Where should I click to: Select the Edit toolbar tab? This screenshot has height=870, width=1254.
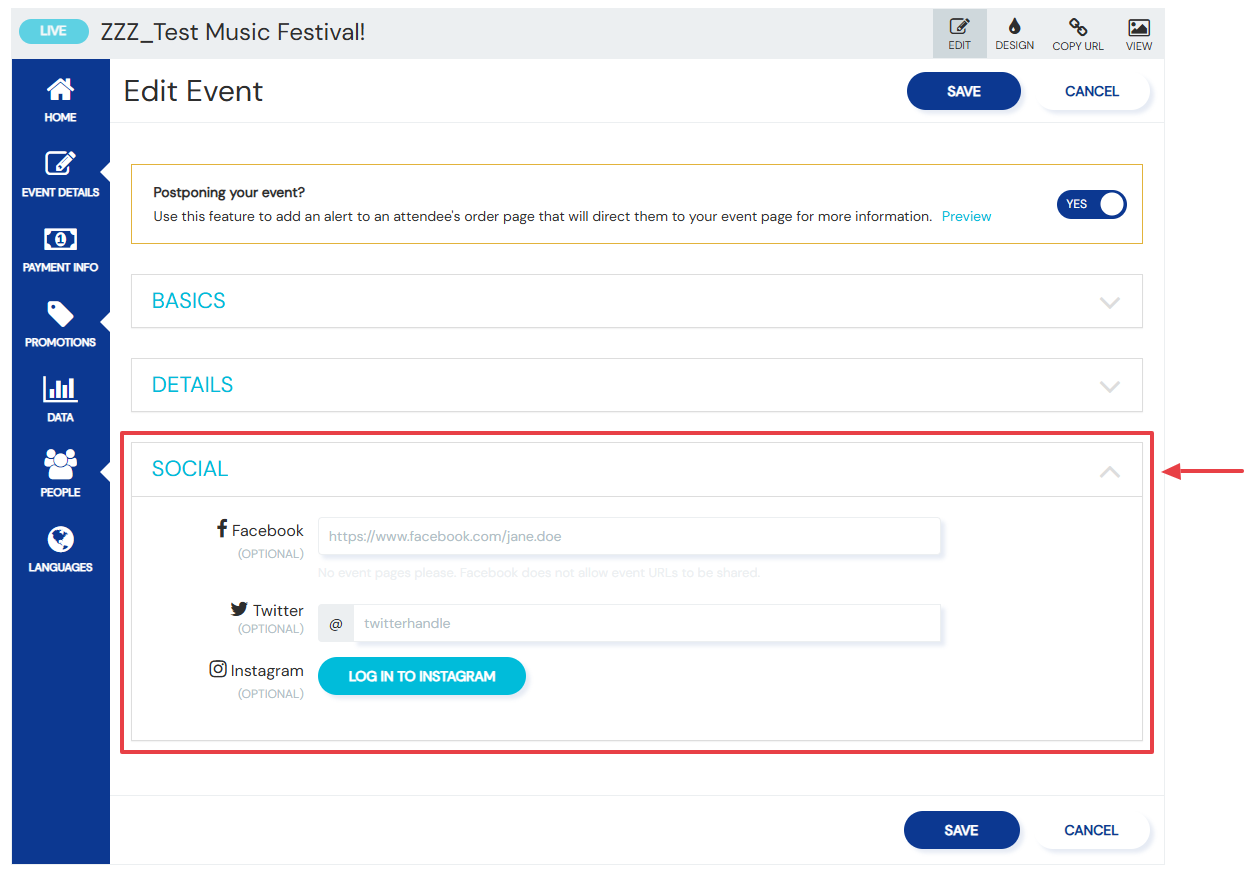(960, 33)
